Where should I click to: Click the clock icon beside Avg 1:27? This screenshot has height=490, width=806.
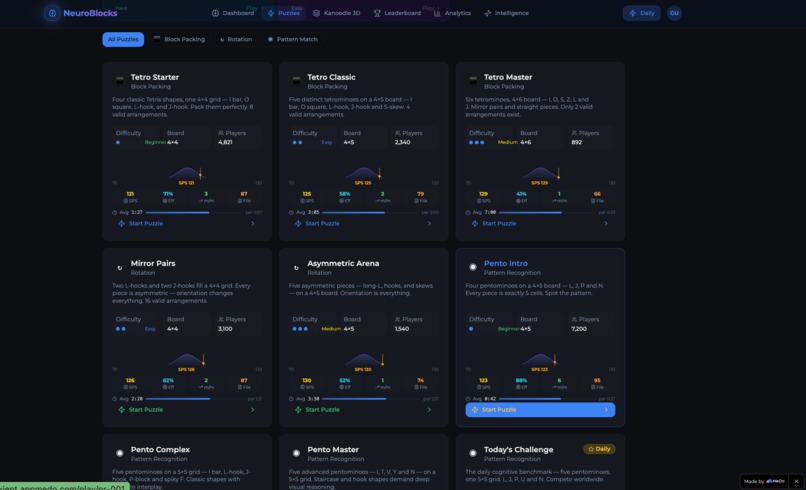coord(115,212)
